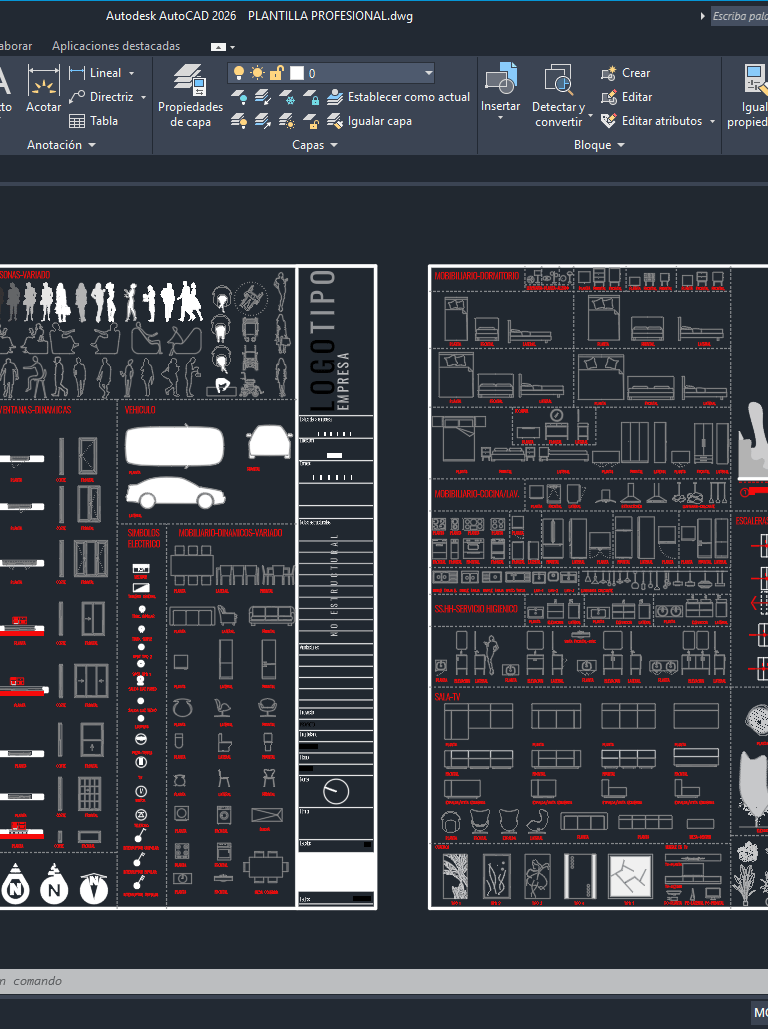768x1029 pixels.
Task: Select the front-view car block
Action: (270, 442)
